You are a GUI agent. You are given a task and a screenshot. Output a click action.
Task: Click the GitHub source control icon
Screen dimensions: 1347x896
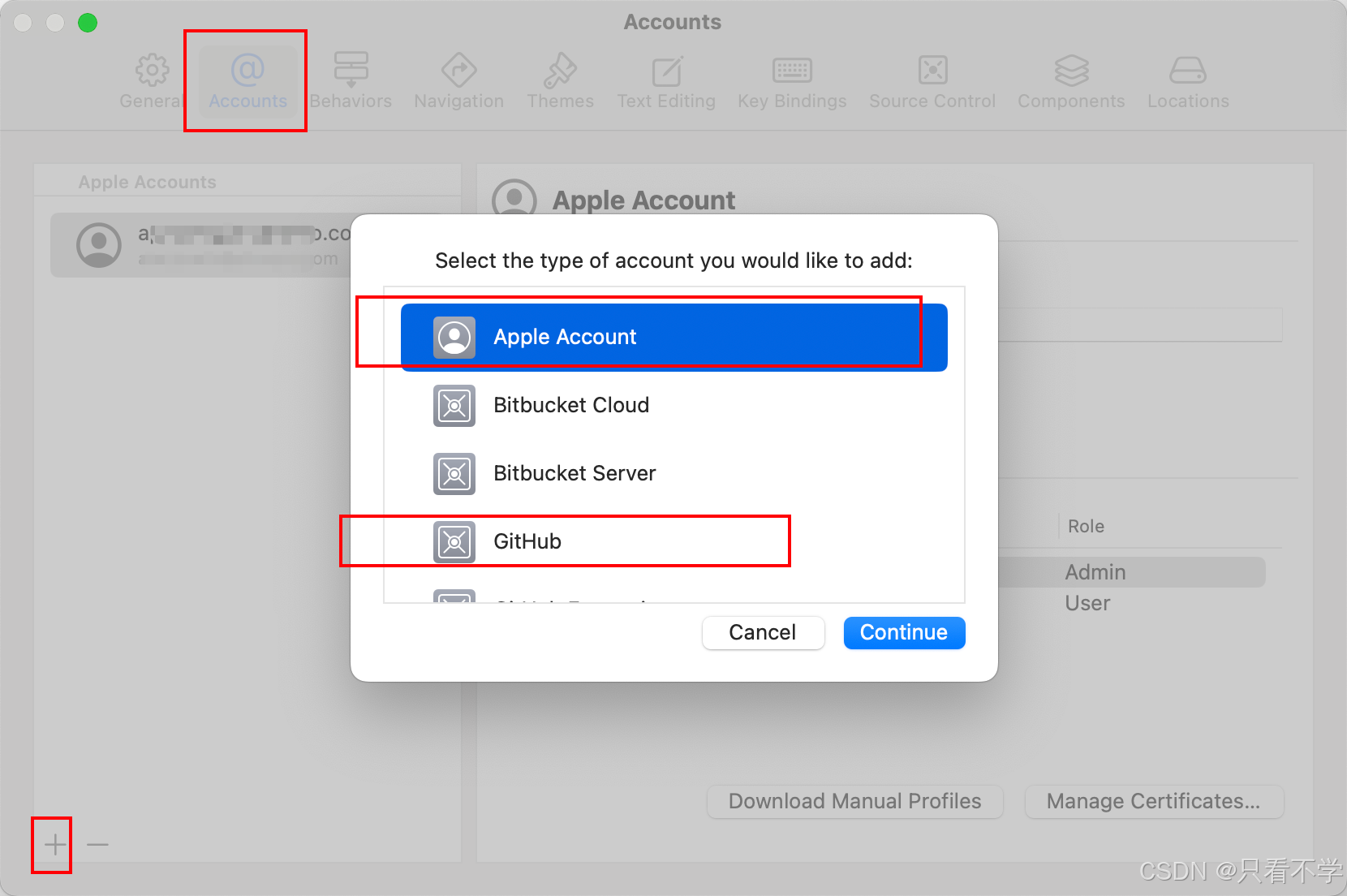tap(454, 542)
